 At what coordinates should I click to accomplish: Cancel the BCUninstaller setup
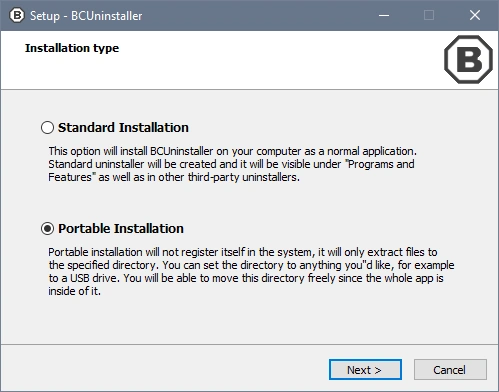pos(450,369)
